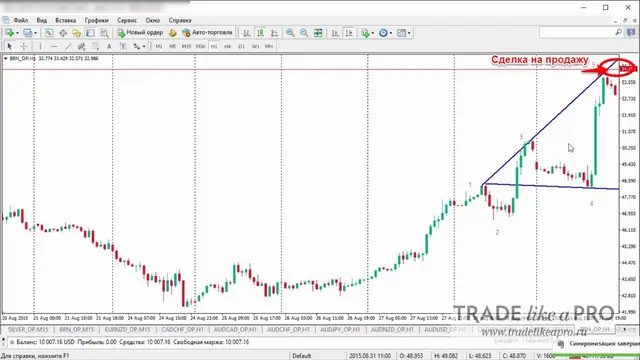640x360 pixels.
Task: Switch to AUDJPY_OP,H1 chart tab
Action: (340, 329)
